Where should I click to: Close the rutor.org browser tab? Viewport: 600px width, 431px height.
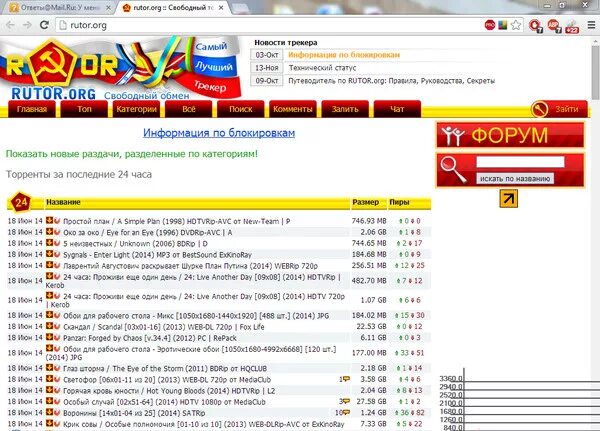pos(222,8)
